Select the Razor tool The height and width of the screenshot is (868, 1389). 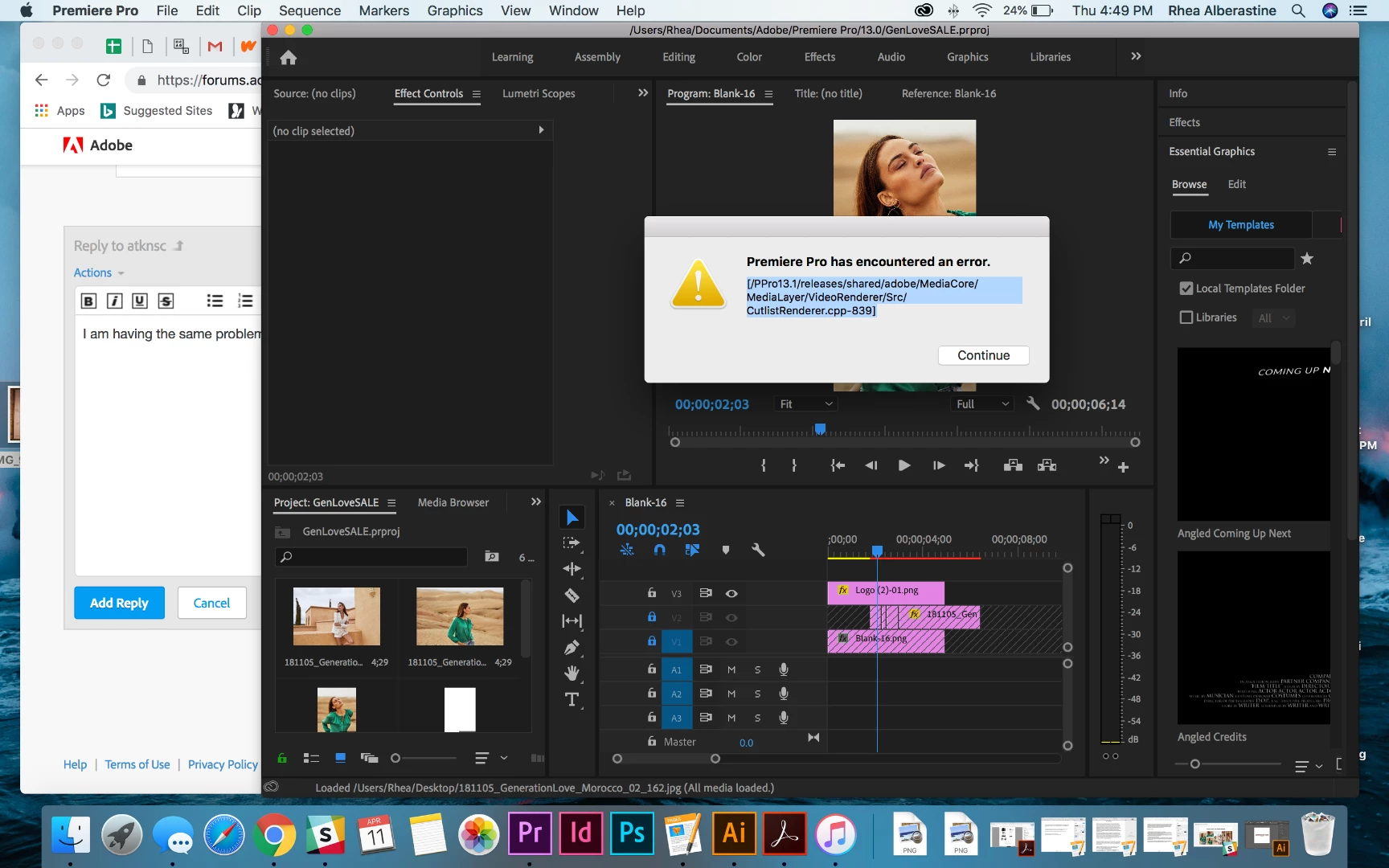pyautogui.click(x=572, y=595)
